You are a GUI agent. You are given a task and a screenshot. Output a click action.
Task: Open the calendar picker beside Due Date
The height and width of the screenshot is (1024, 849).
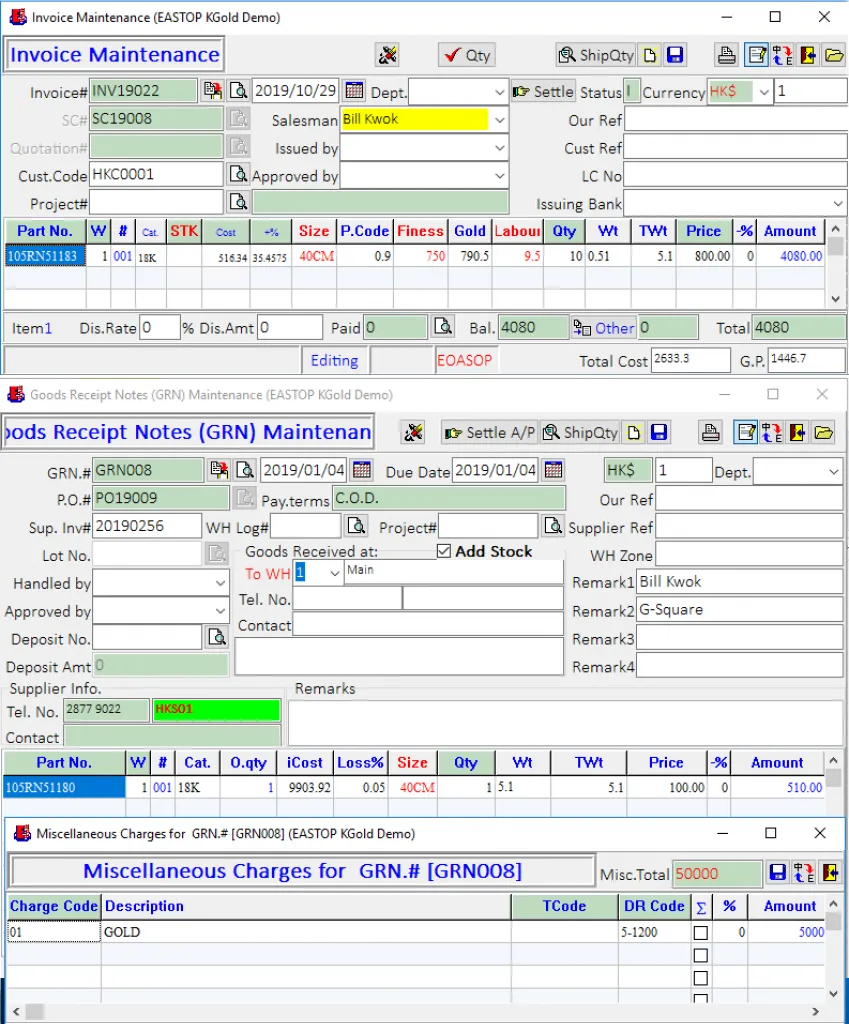553,470
